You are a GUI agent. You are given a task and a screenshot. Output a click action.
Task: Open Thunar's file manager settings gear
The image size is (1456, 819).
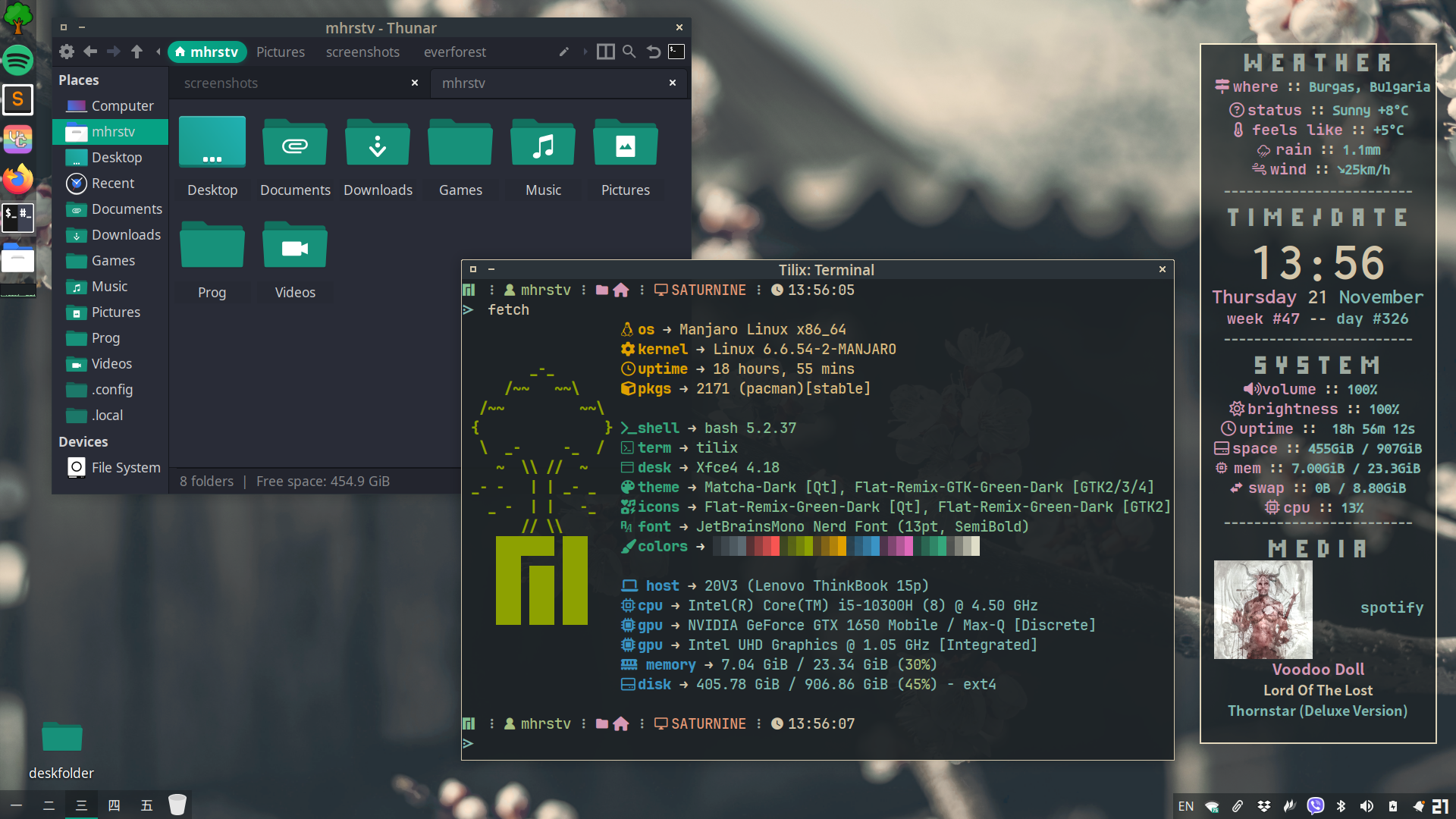click(67, 52)
